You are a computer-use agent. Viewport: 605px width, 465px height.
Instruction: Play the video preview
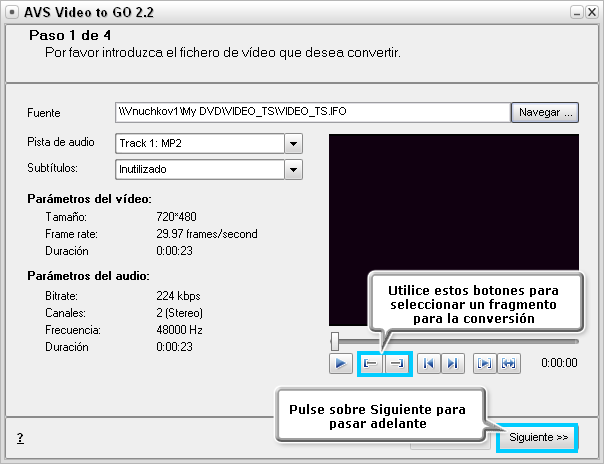(x=341, y=364)
